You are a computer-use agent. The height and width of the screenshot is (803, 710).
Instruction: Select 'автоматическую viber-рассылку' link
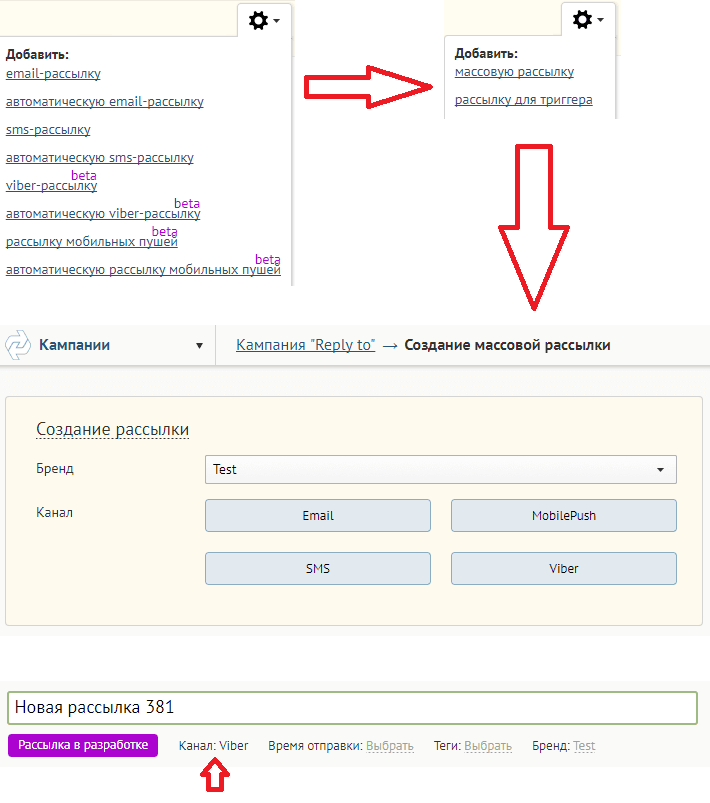103,214
